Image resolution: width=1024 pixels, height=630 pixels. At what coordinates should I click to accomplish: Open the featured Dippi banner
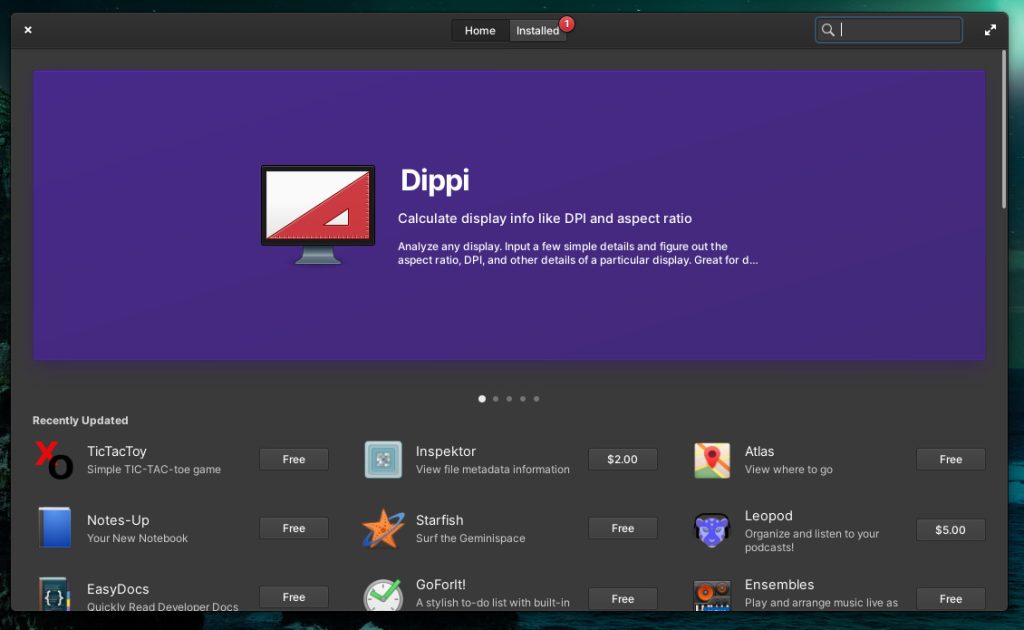click(x=509, y=215)
